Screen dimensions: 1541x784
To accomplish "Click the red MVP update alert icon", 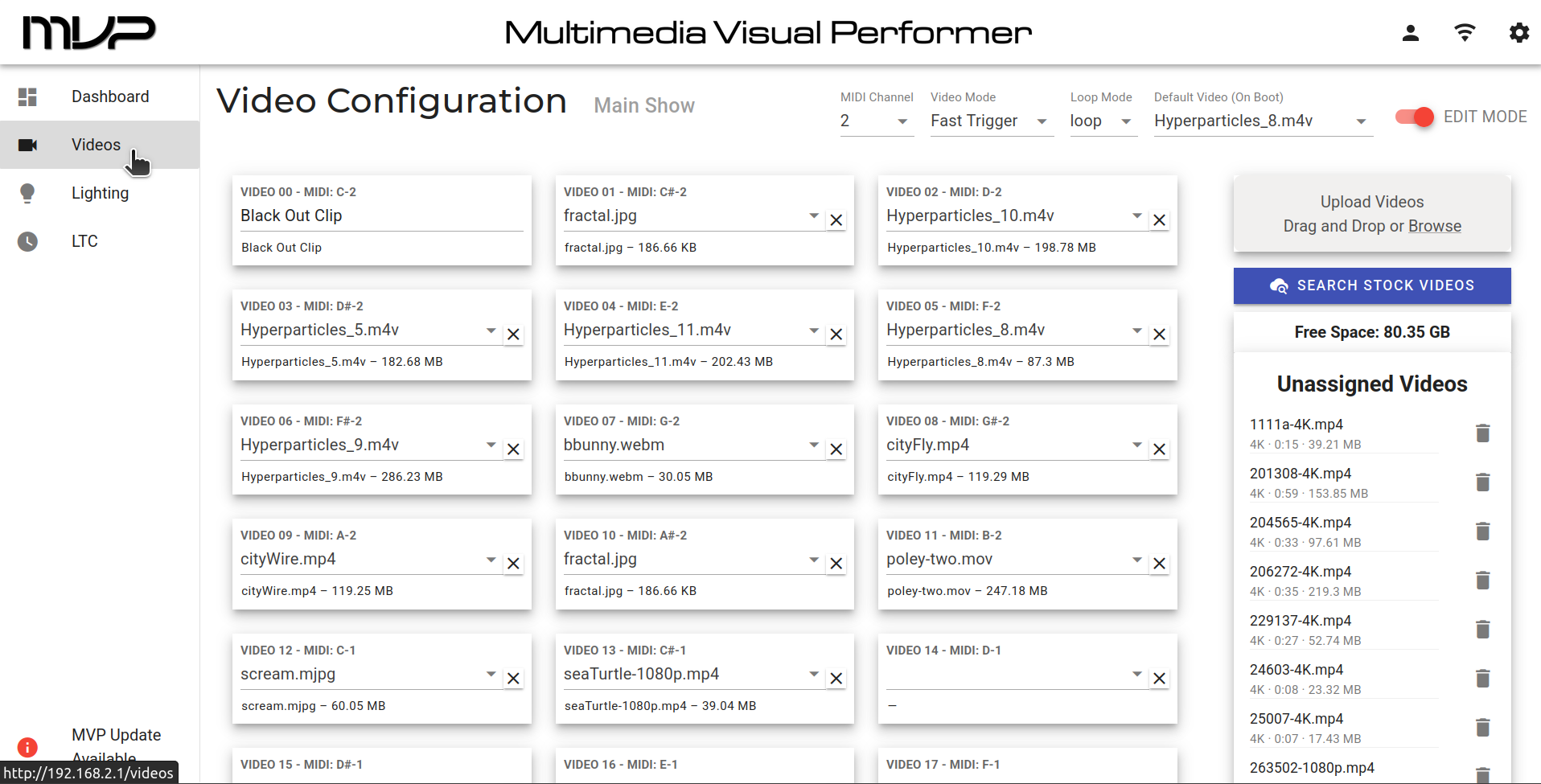I will (27, 747).
